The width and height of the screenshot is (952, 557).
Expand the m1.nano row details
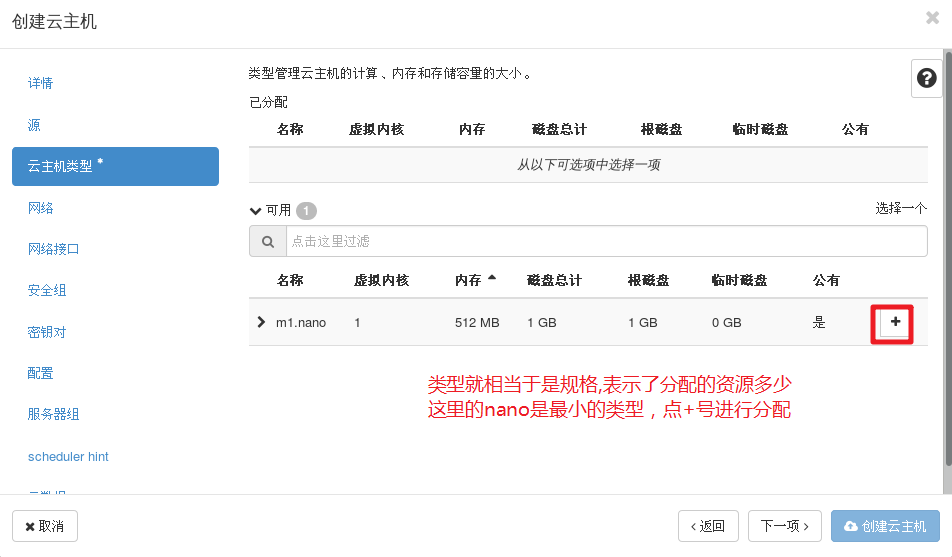pos(262,322)
